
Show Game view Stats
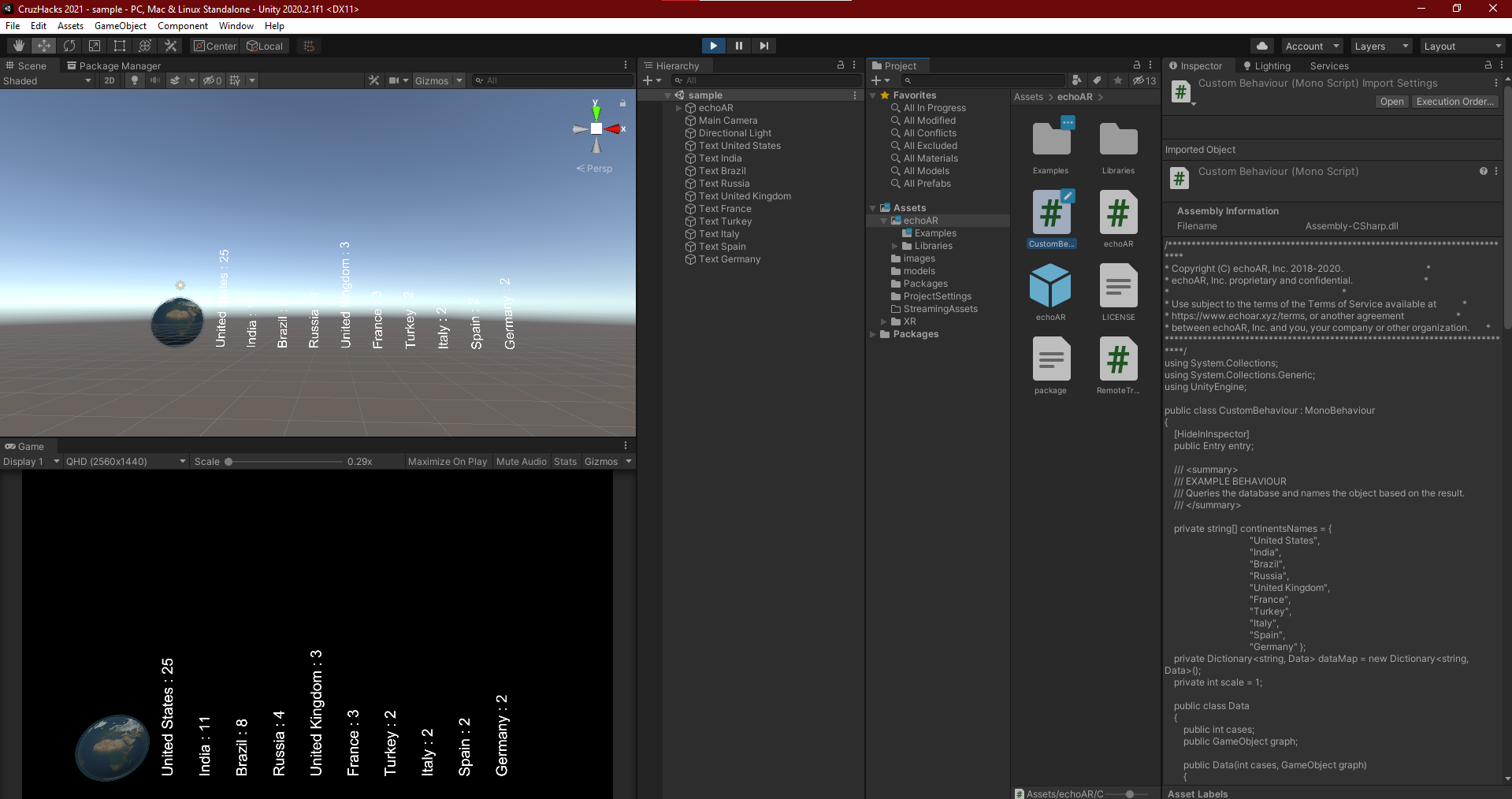(565, 462)
